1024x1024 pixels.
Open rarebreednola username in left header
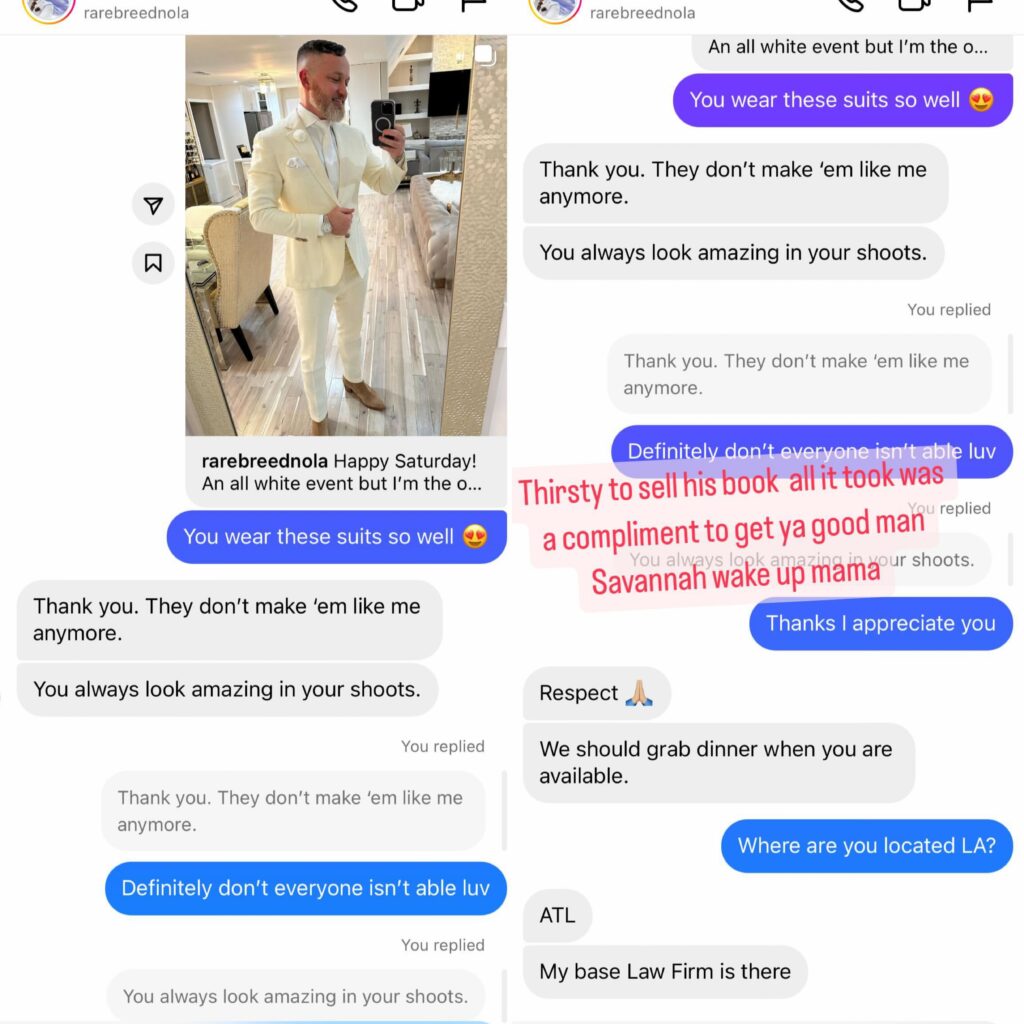tap(136, 12)
